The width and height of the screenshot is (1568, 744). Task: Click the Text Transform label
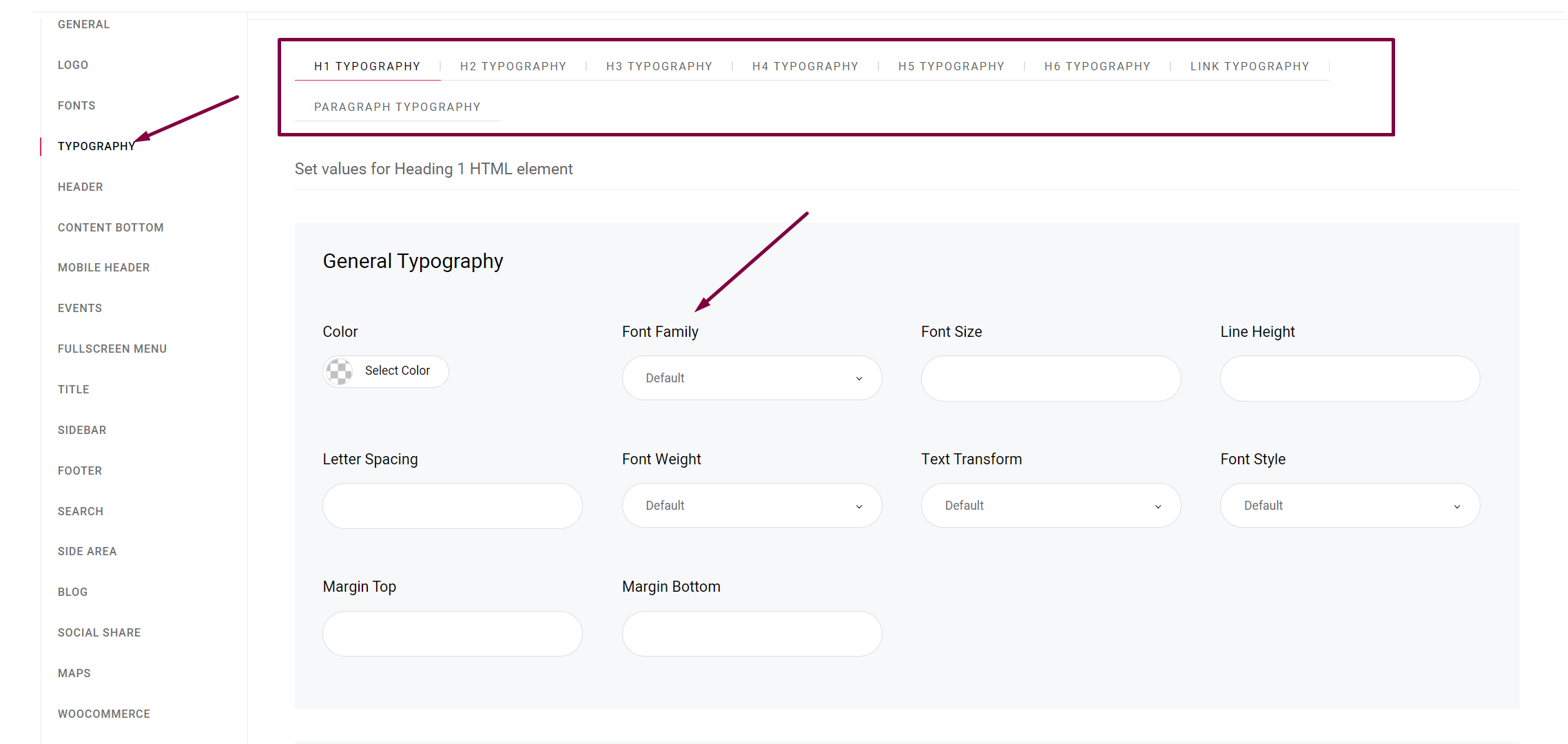tap(971, 459)
